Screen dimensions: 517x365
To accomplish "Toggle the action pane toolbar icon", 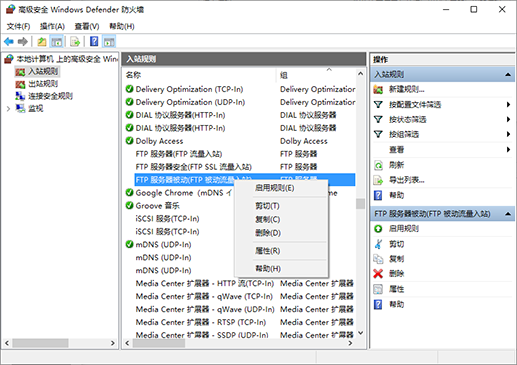I will [109, 42].
